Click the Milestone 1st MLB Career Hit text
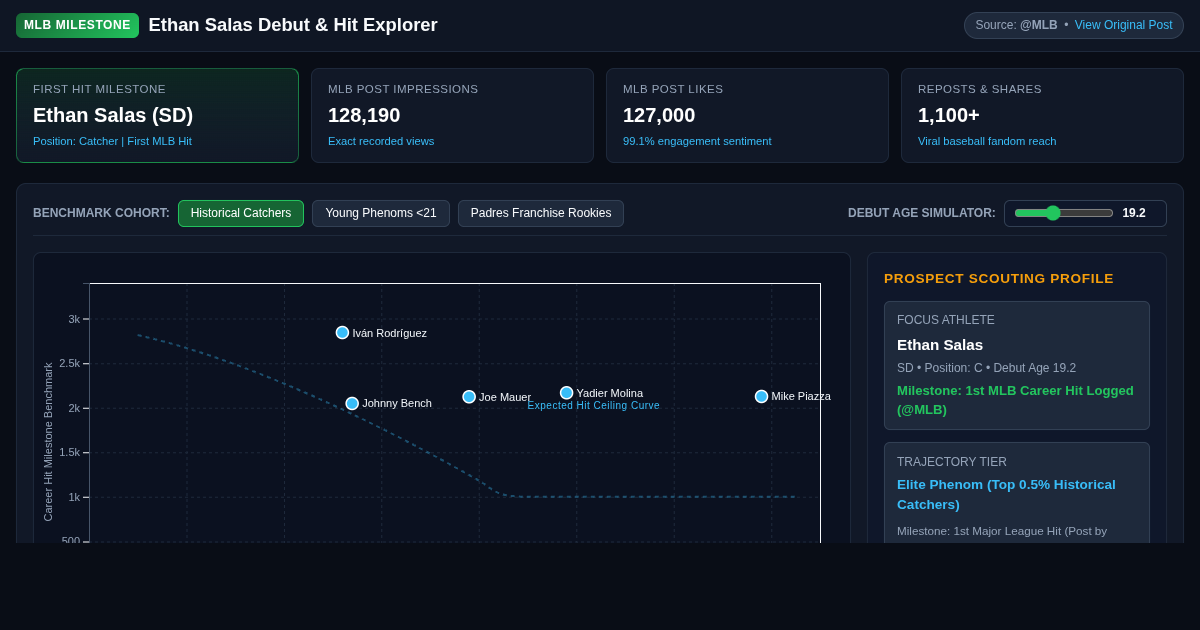 1015,400
